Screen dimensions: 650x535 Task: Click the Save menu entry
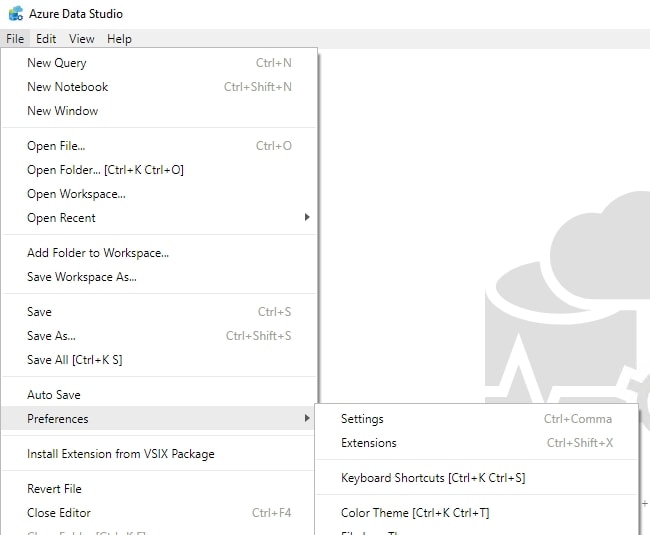pos(159,312)
